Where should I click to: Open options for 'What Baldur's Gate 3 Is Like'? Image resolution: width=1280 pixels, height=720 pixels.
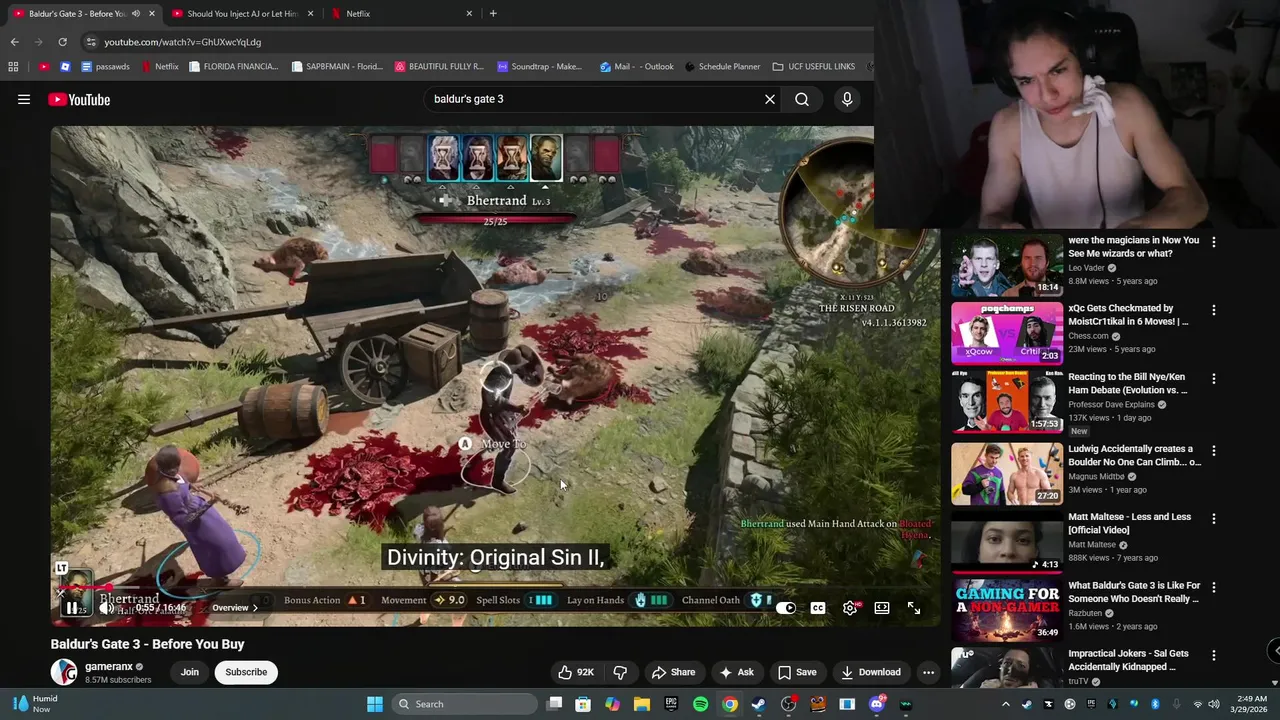point(1214,587)
